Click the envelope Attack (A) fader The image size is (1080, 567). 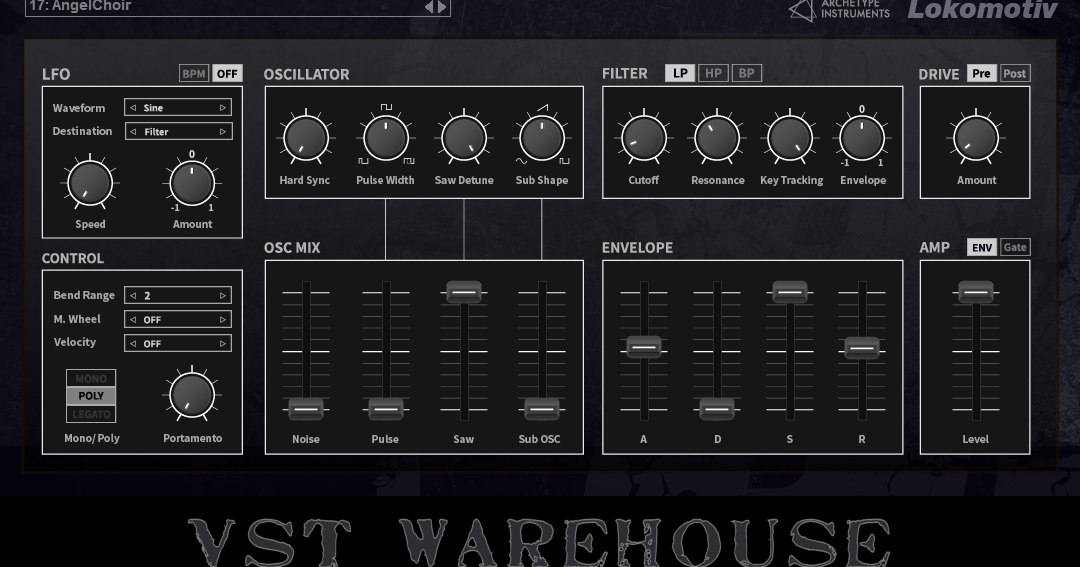point(644,347)
